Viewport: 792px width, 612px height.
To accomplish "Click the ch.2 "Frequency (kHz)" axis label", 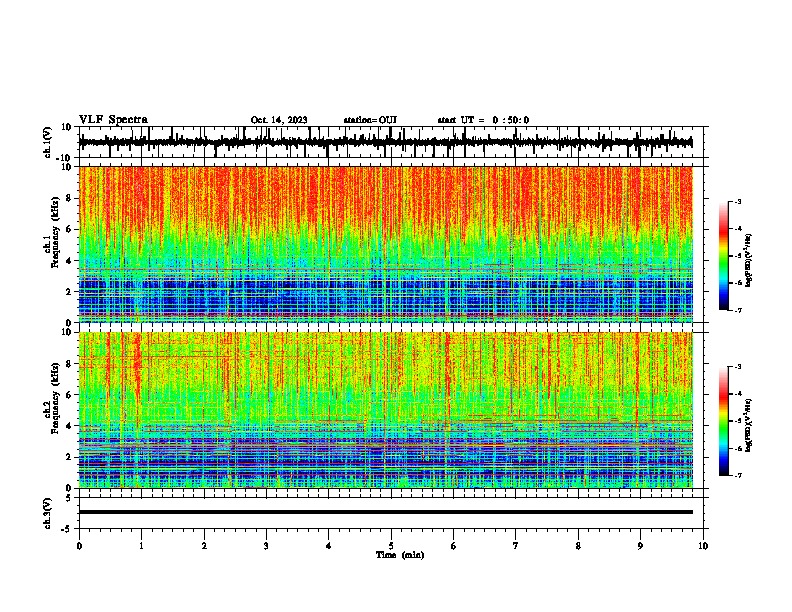I will pos(55,398).
